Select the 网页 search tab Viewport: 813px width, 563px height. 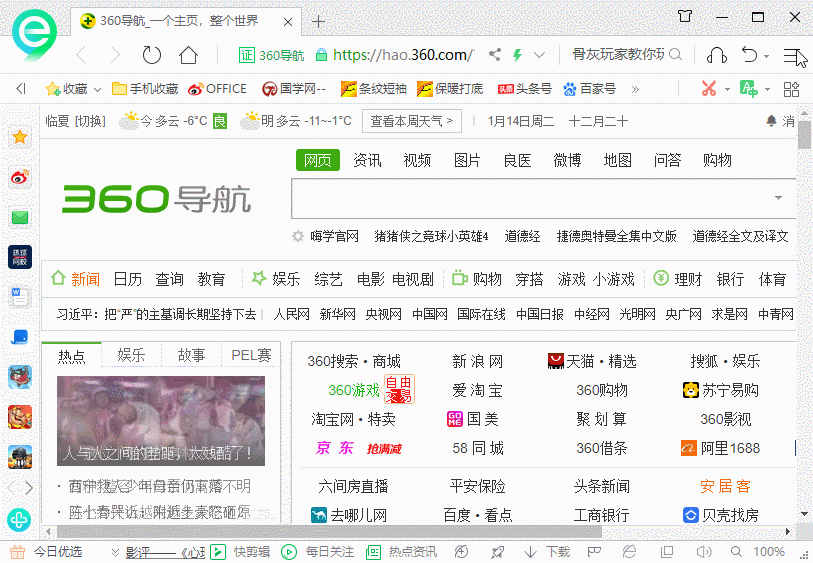click(x=318, y=160)
